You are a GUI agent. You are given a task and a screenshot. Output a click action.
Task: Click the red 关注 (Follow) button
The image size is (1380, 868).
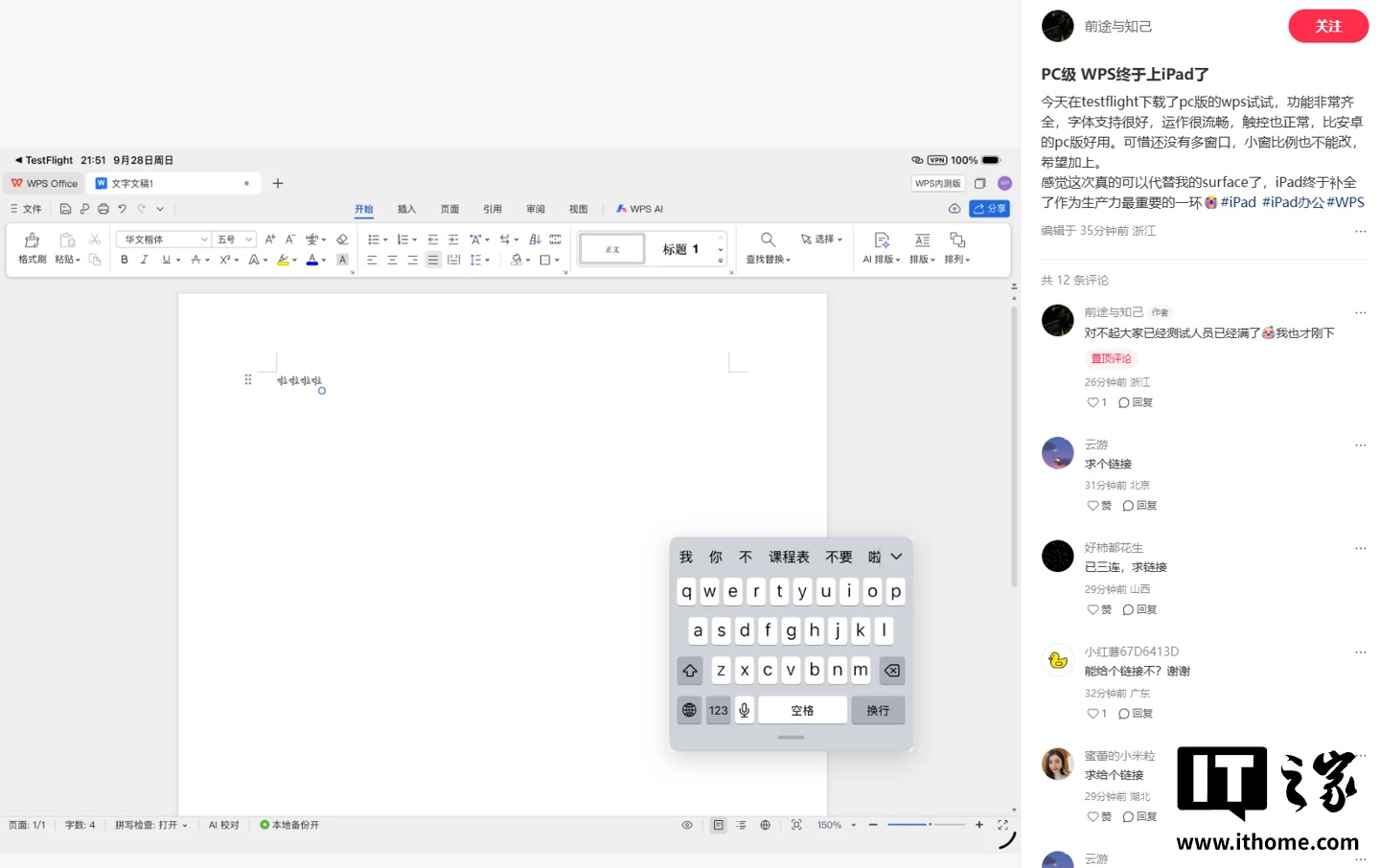point(1328,26)
